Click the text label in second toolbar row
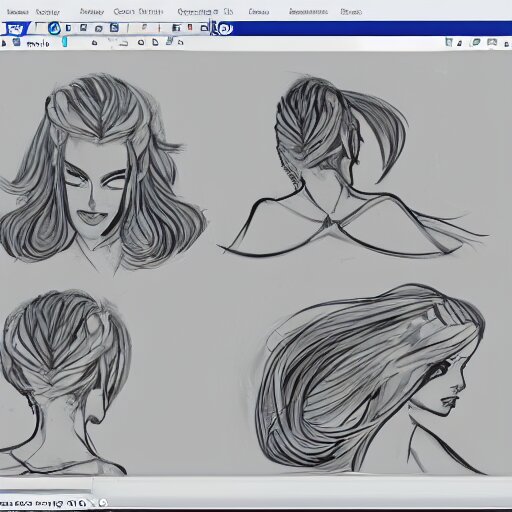 [38, 44]
